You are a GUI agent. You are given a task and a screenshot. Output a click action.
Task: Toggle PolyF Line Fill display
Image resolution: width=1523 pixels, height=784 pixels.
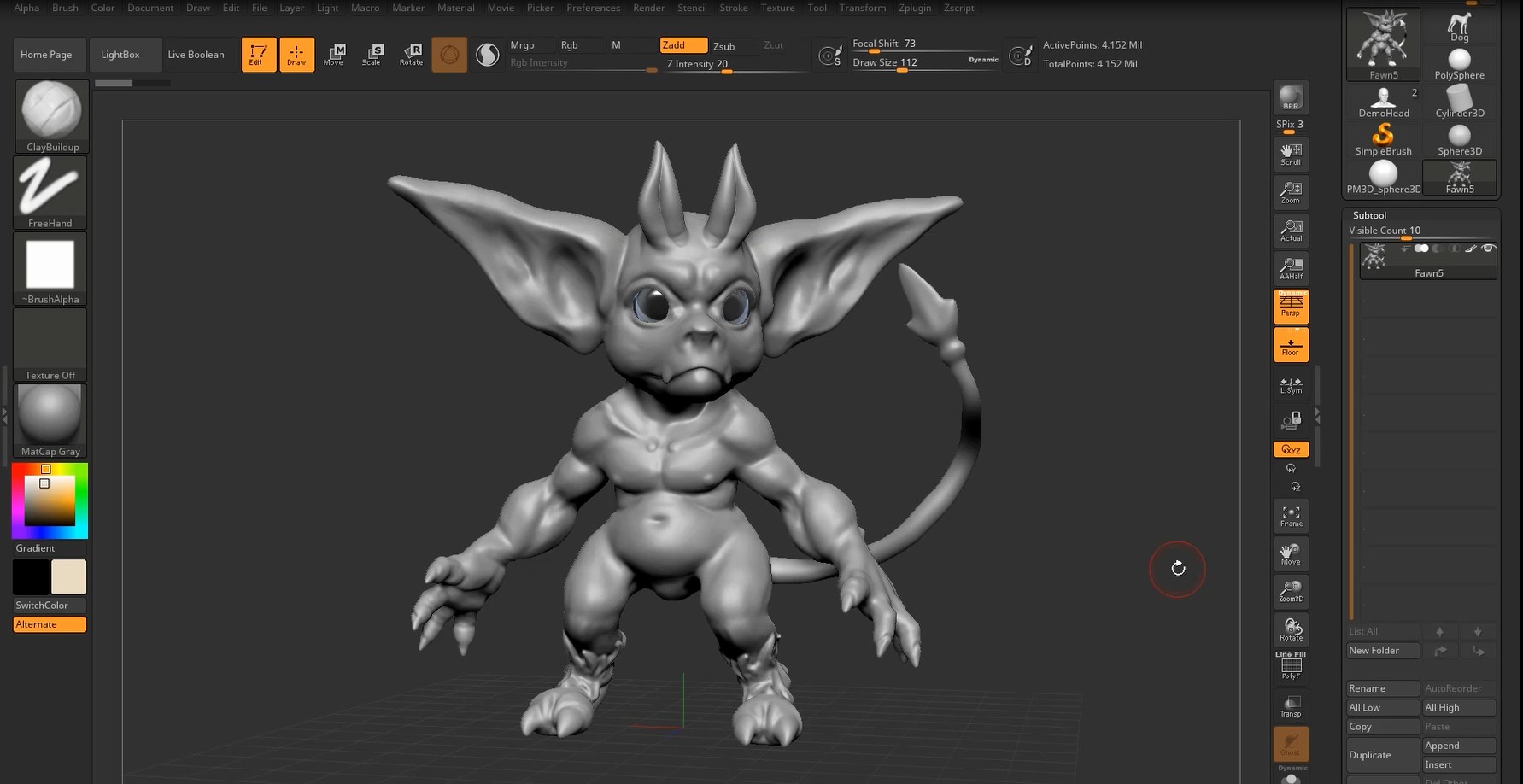1291,666
